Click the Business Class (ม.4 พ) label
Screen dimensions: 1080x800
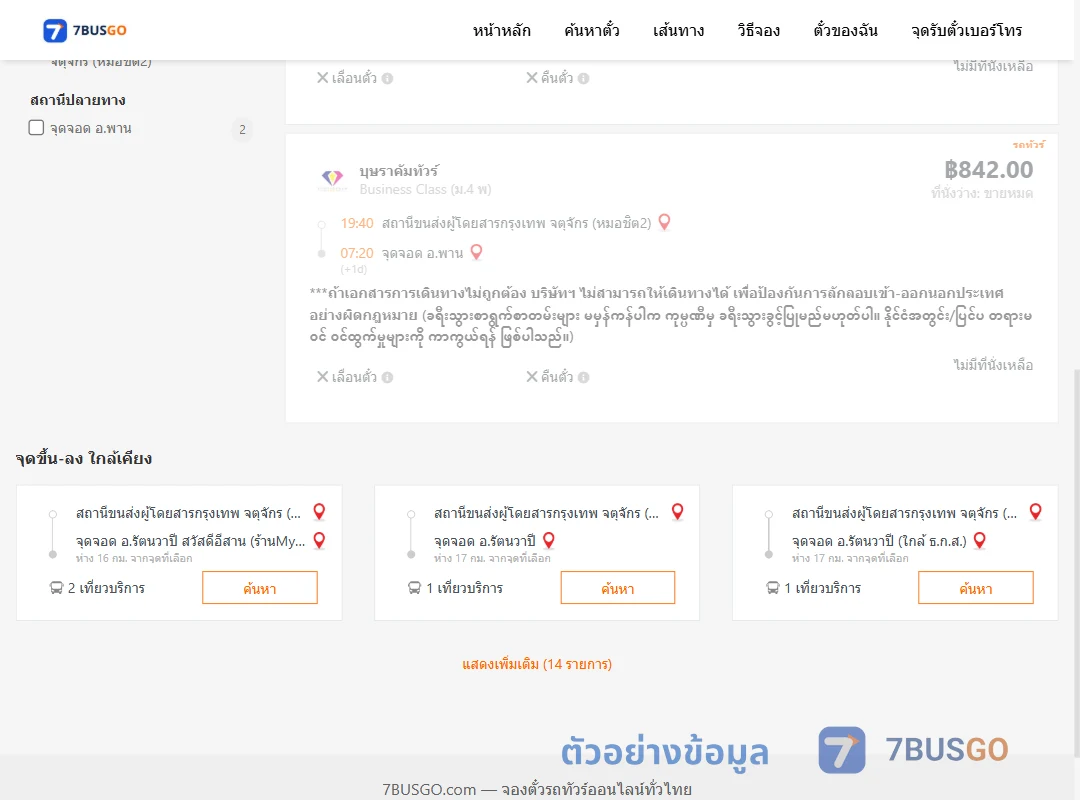[425, 189]
